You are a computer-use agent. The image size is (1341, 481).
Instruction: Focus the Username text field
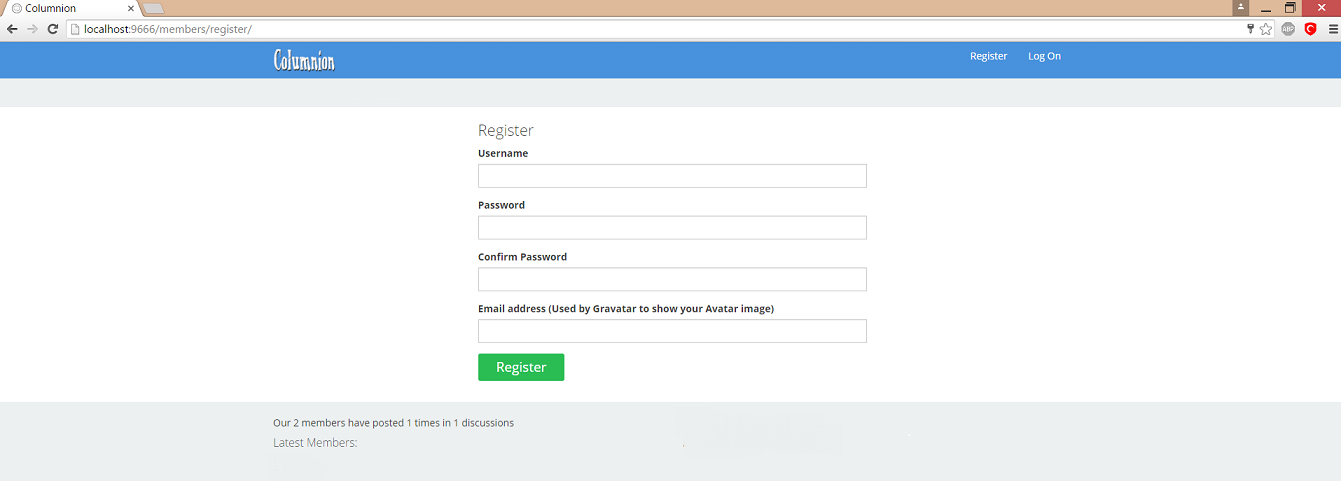click(672, 176)
